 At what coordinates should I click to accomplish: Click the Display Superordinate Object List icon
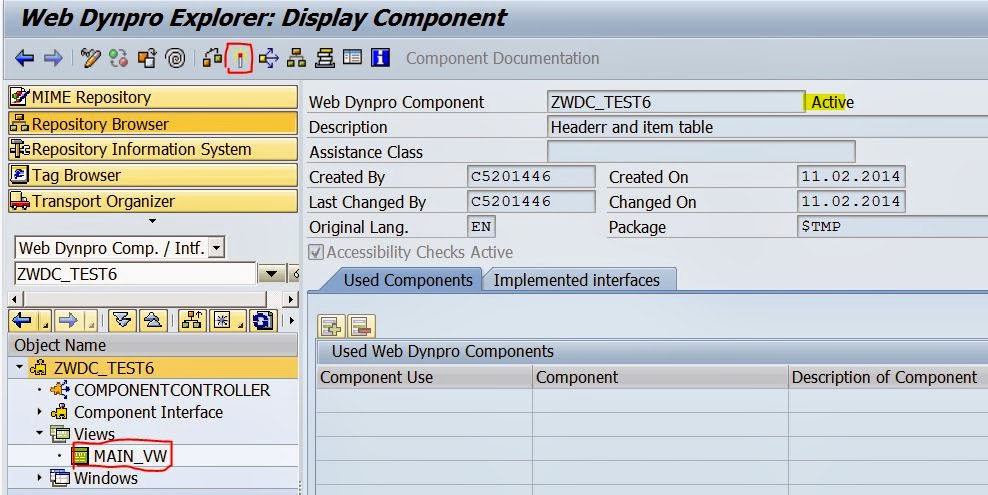tap(192, 321)
